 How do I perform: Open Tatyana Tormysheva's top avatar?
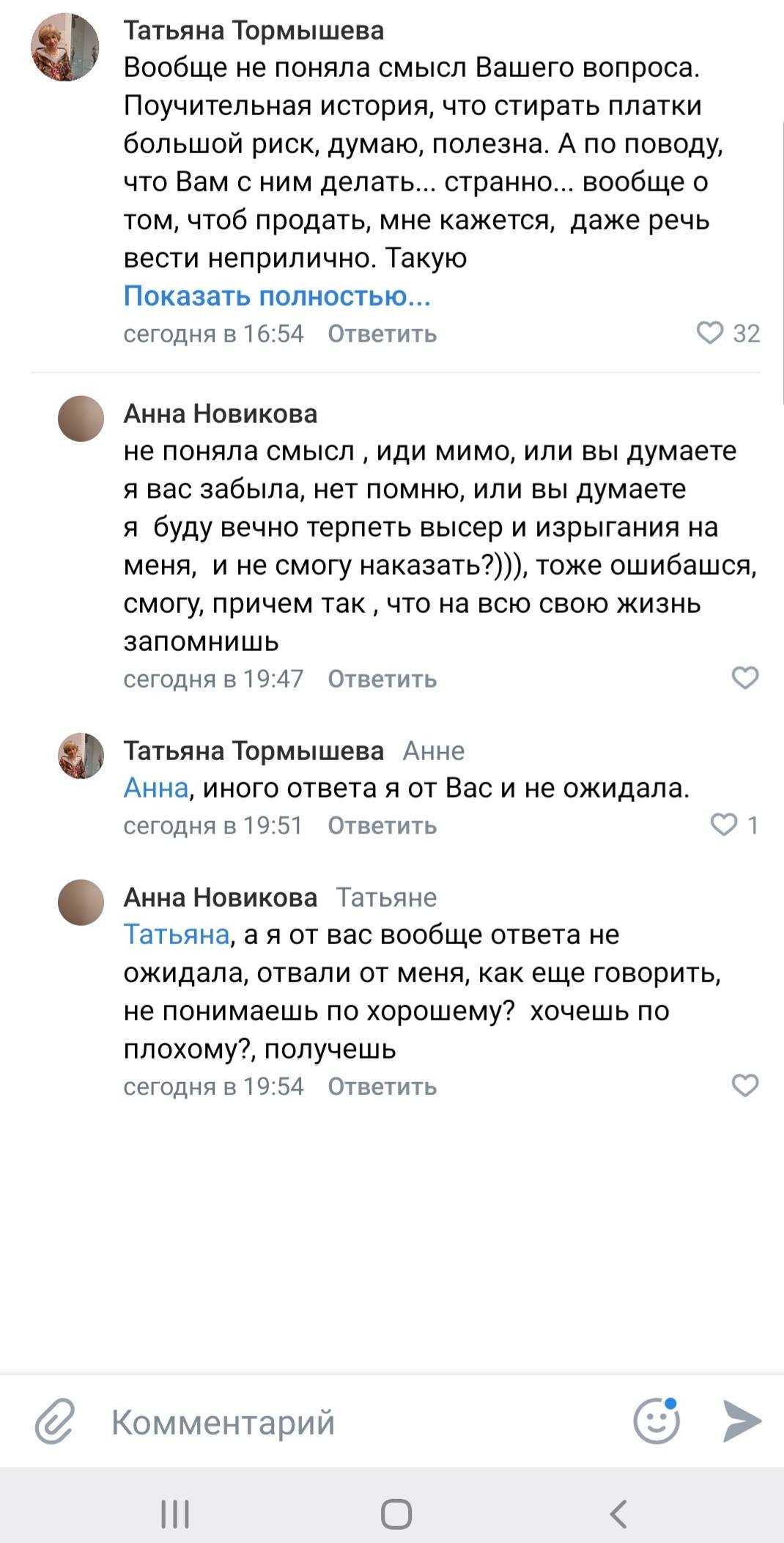pos(64,47)
